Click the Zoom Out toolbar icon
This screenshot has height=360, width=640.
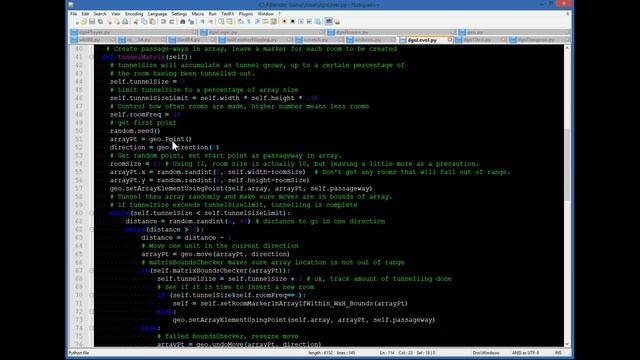[211, 21]
